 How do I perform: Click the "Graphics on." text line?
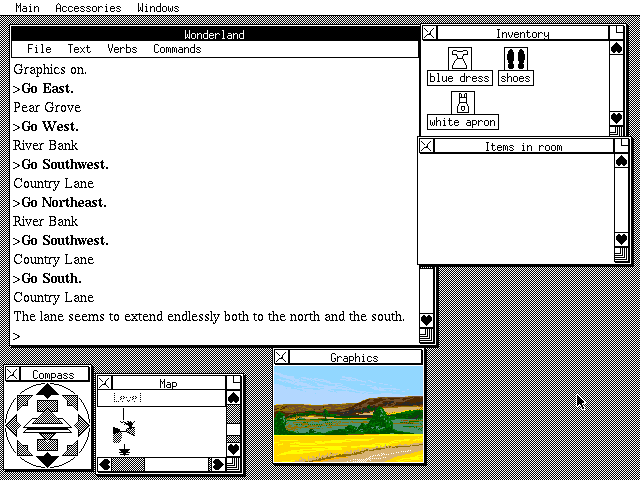coord(50,69)
